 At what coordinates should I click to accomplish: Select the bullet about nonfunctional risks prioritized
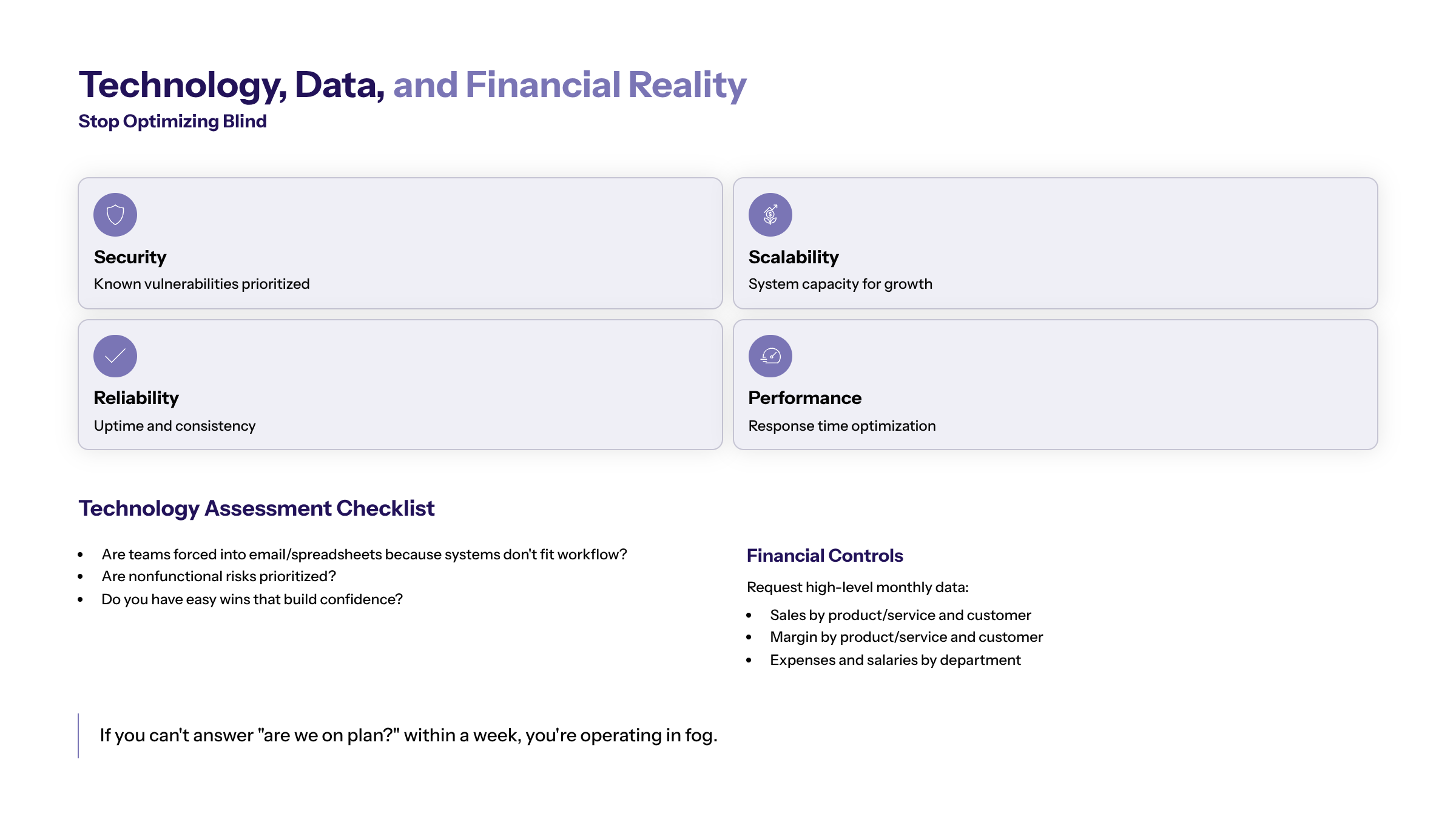click(x=218, y=576)
